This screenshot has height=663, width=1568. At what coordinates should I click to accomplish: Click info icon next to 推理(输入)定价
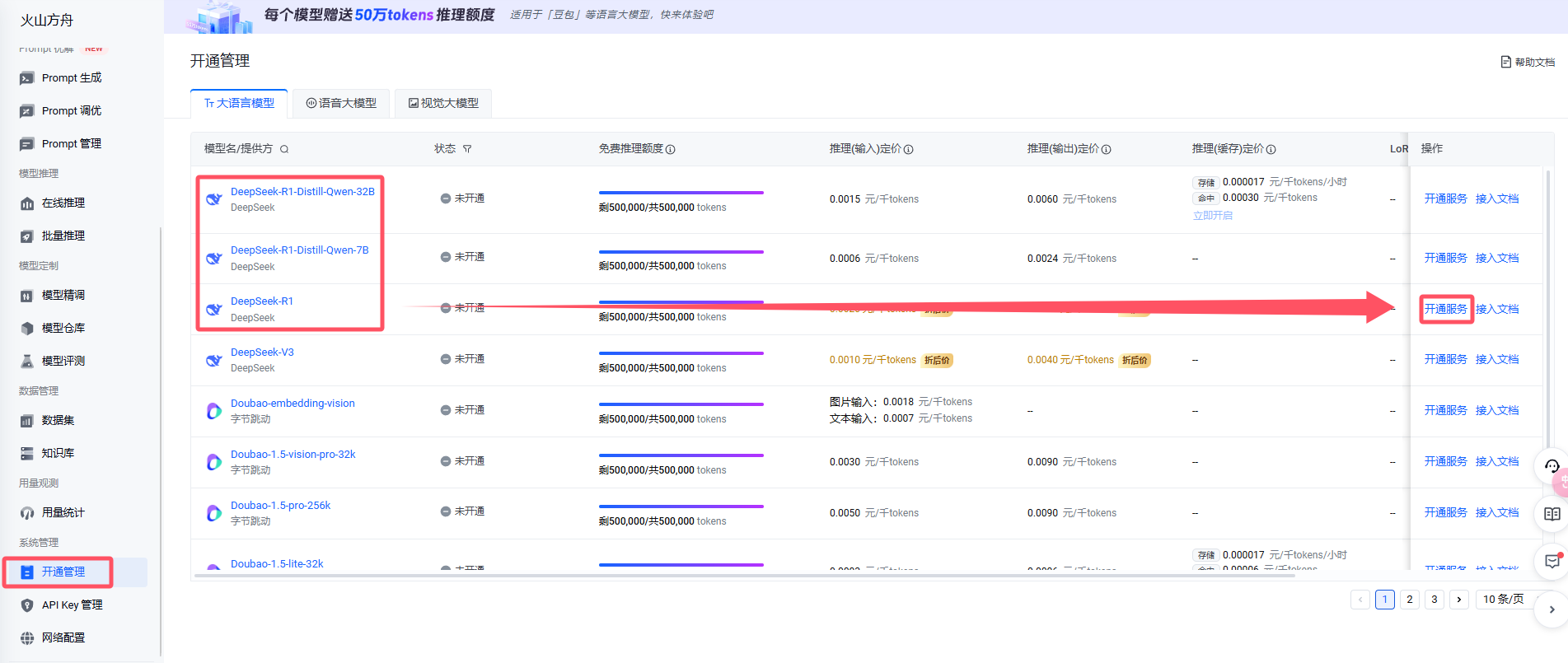click(908, 149)
